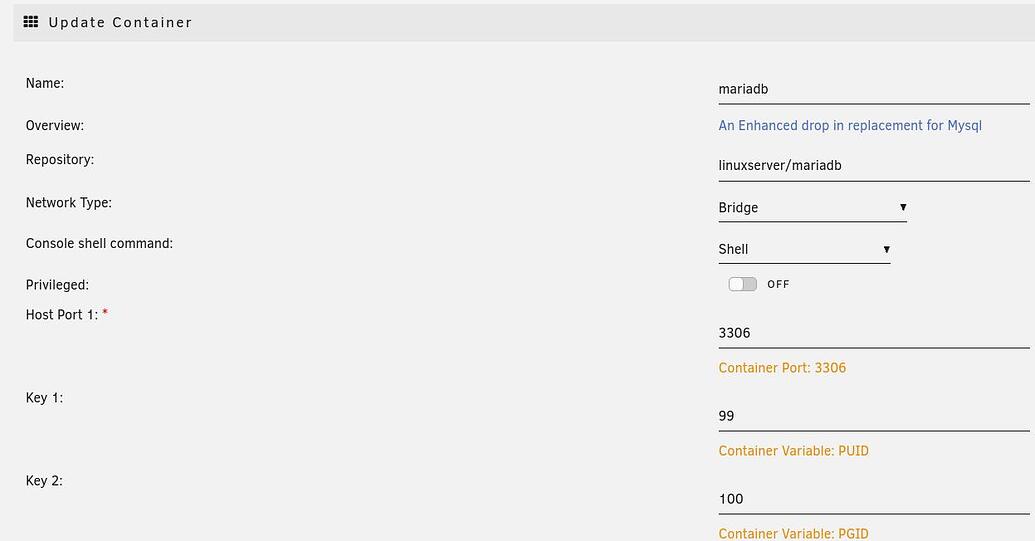
Task: Open the Network Type Bridge dropdown
Action: (x=813, y=208)
